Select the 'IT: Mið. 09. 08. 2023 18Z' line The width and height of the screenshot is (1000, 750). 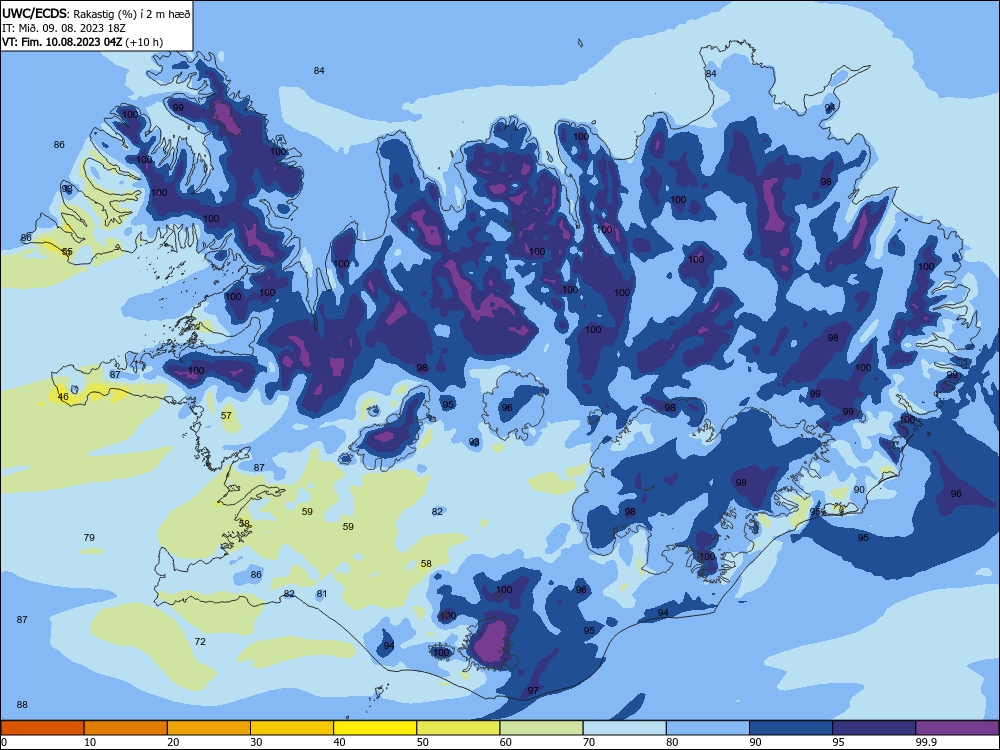64,28
